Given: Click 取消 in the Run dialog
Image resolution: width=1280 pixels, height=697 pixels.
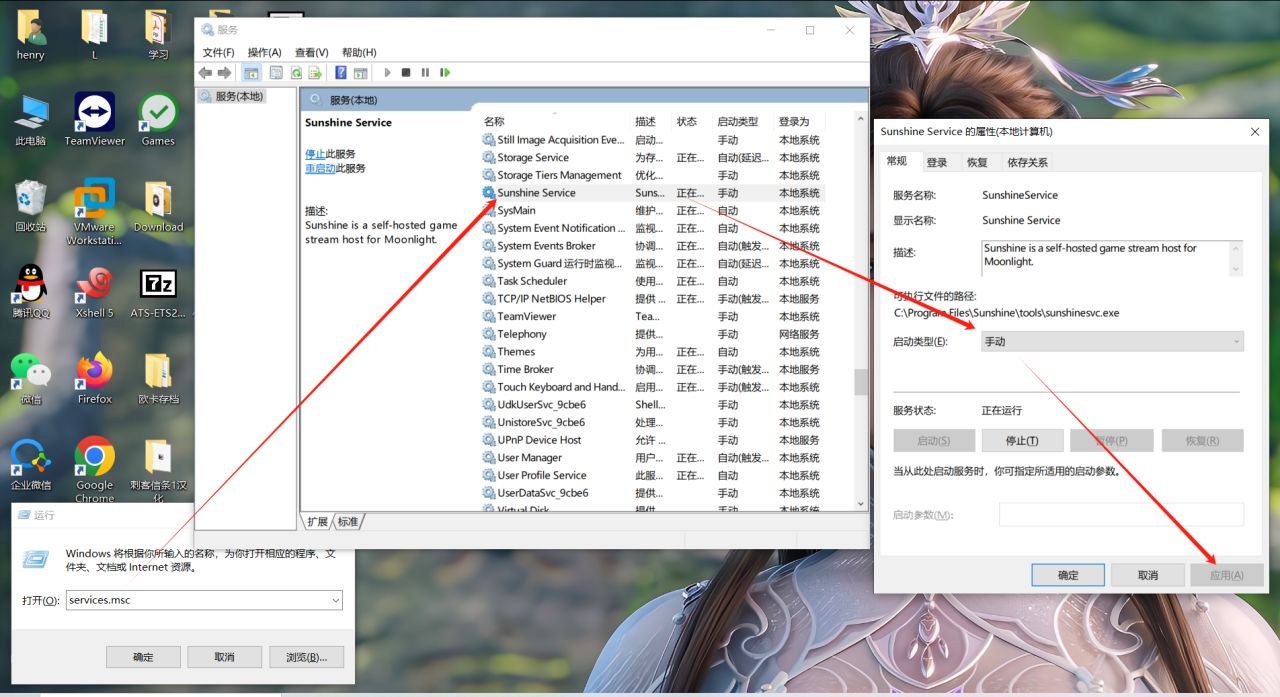Looking at the screenshot, I should [224, 657].
